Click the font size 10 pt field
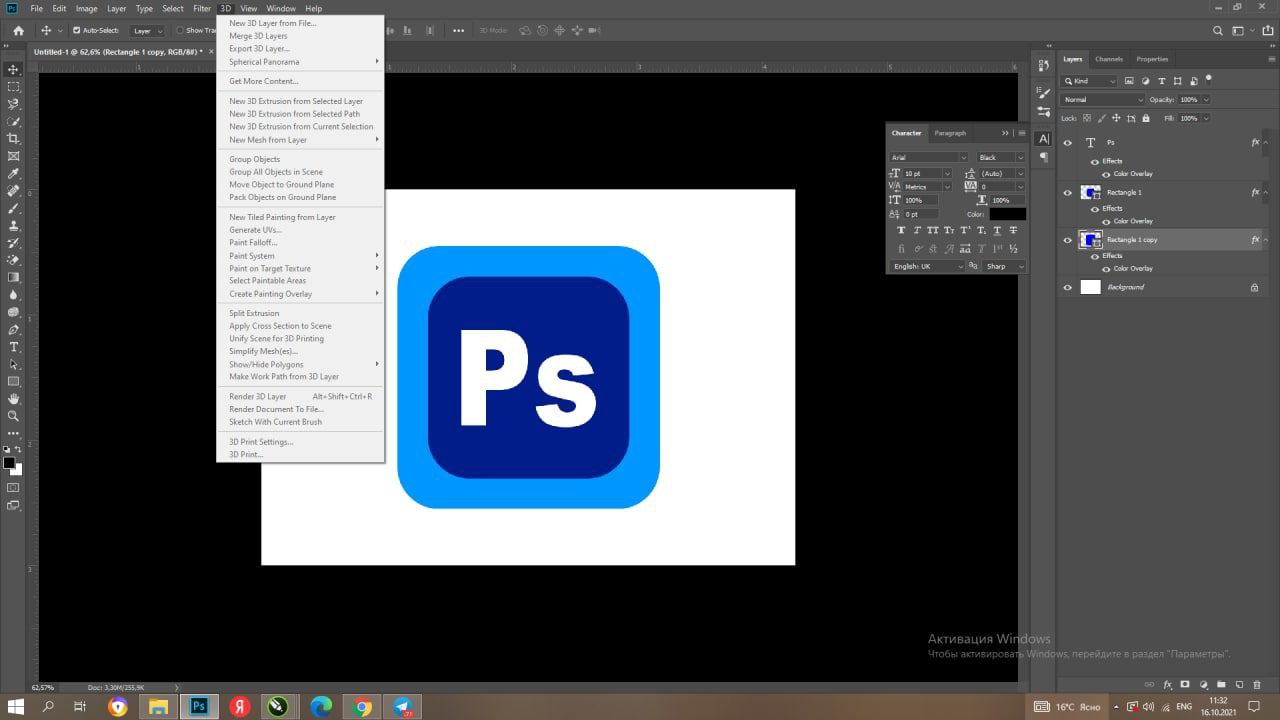1280x720 pixels. [923, 173]
